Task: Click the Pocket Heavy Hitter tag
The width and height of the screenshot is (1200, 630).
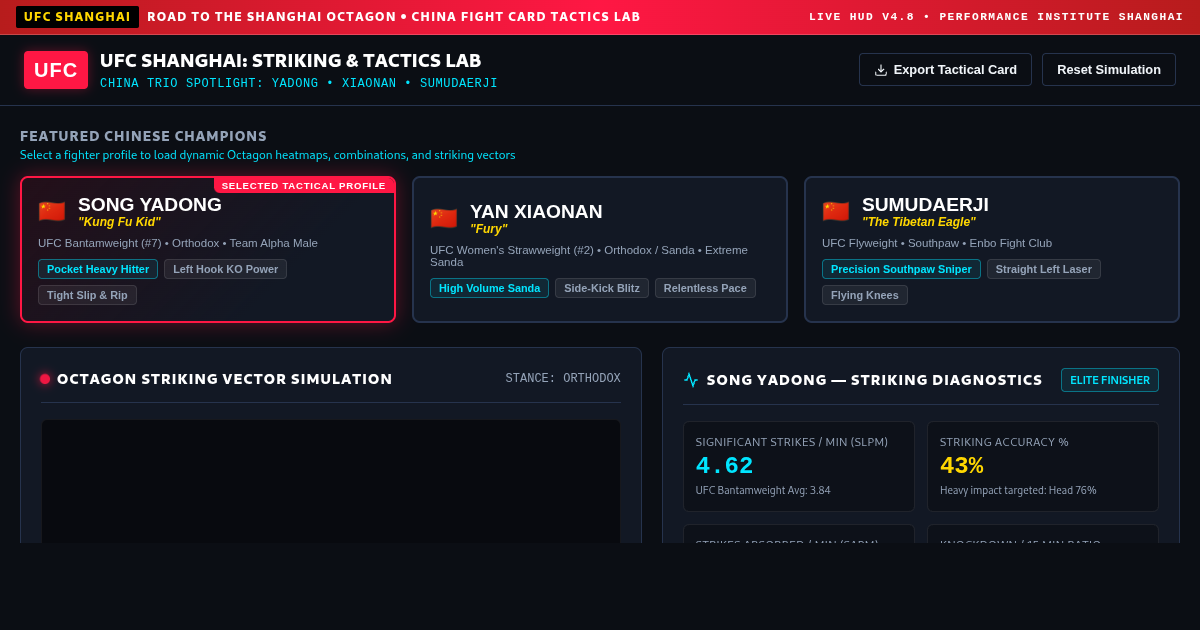Action: pyautogui.click(x=98, y=269)
